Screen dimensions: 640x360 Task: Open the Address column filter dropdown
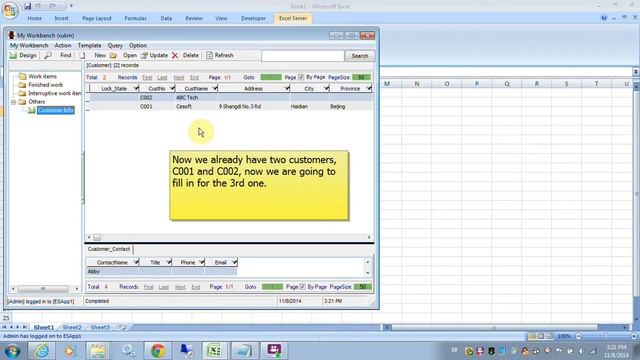(x=287, y=89)
